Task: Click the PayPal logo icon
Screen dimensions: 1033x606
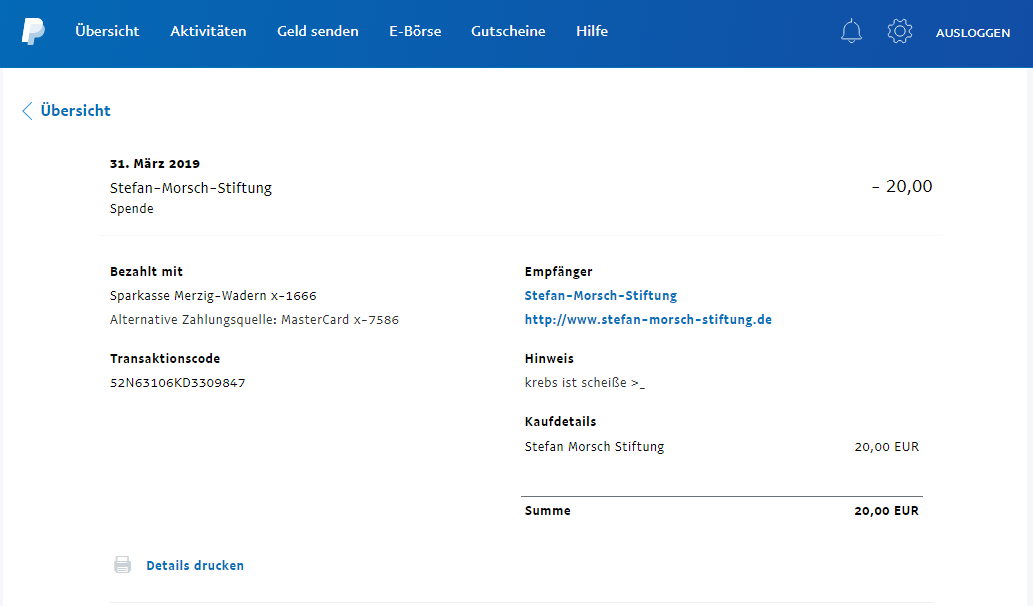Action: pos(34,31)
